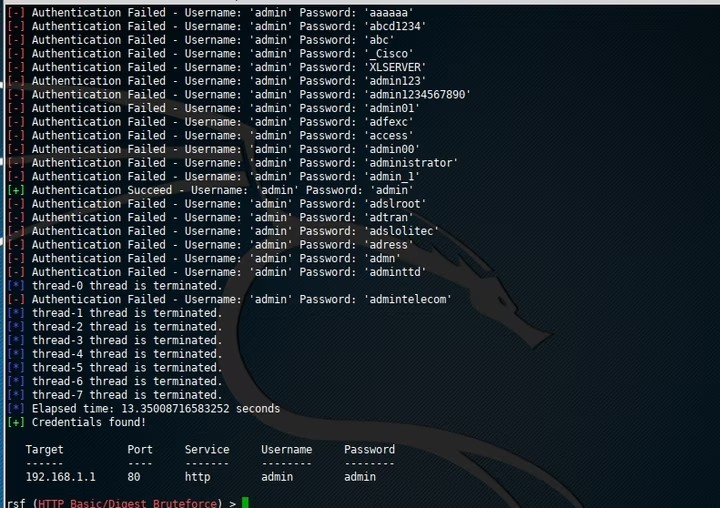Click 'thread-7 thread is terminated.' line

[x=127, y=395]
